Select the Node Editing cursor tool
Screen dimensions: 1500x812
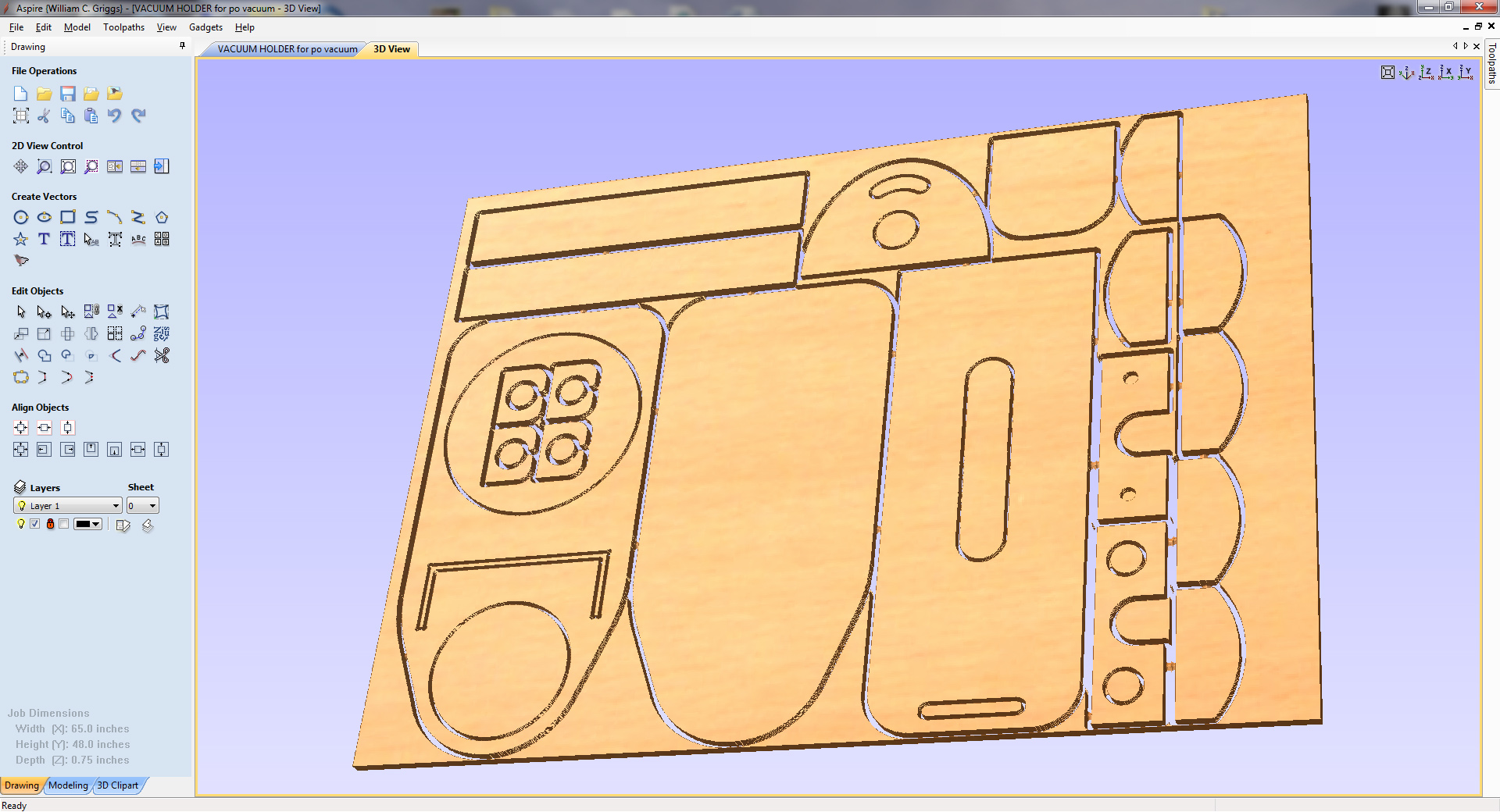(x=45, y=312)
